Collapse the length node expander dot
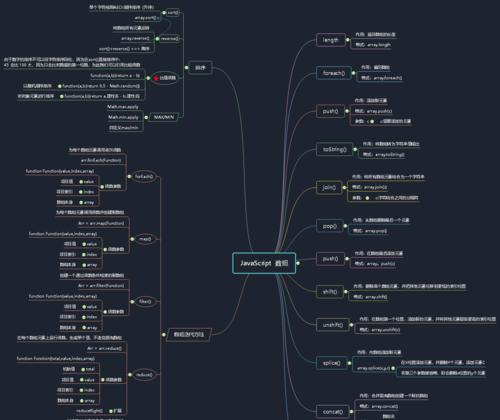 coord(348,40)
